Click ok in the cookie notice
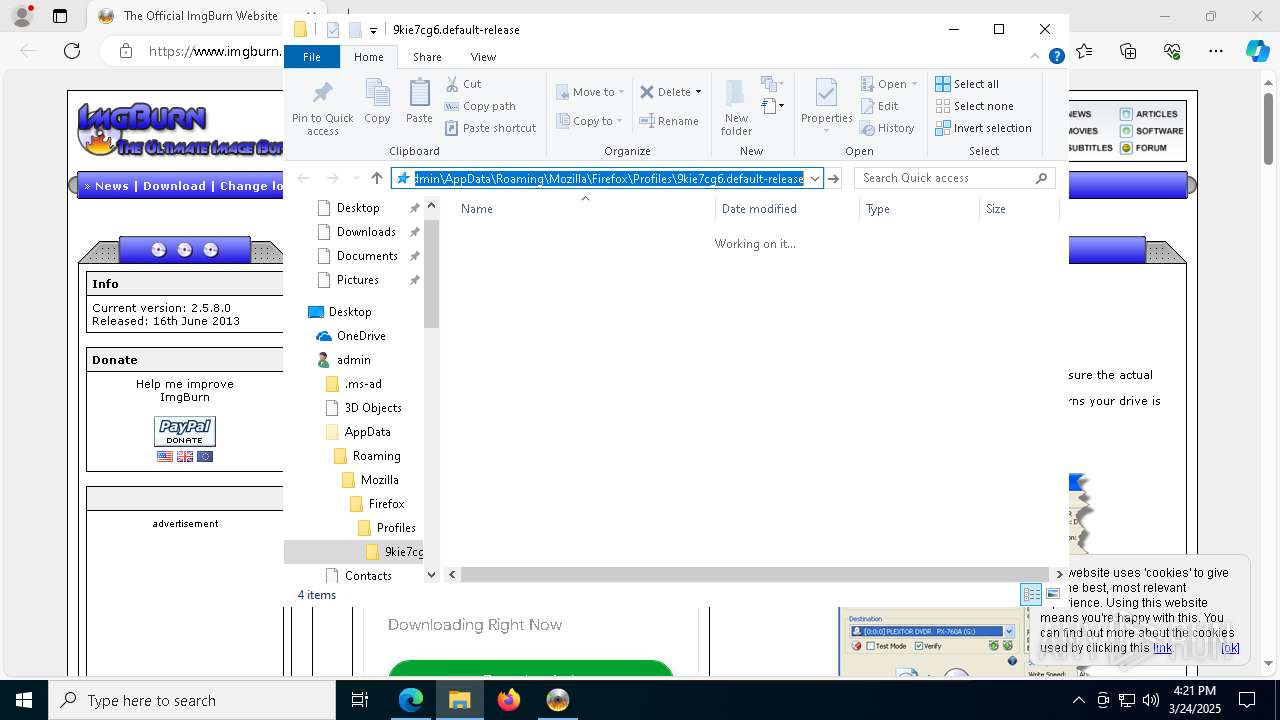This screenshot has width=1280, height=720. point(1230,648)
